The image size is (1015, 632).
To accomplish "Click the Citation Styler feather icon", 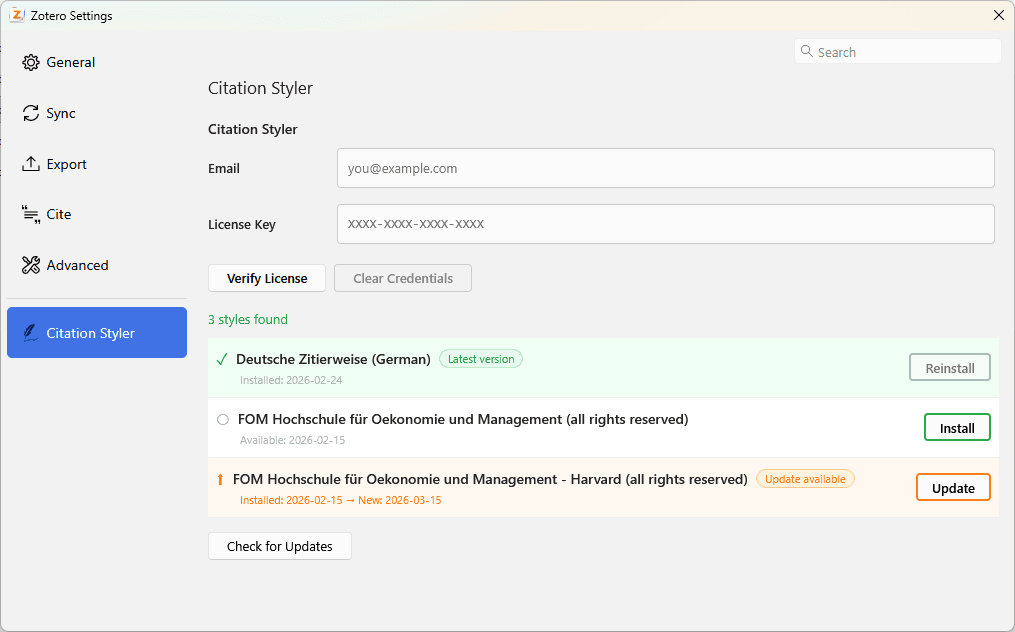I will coord(31,333).
